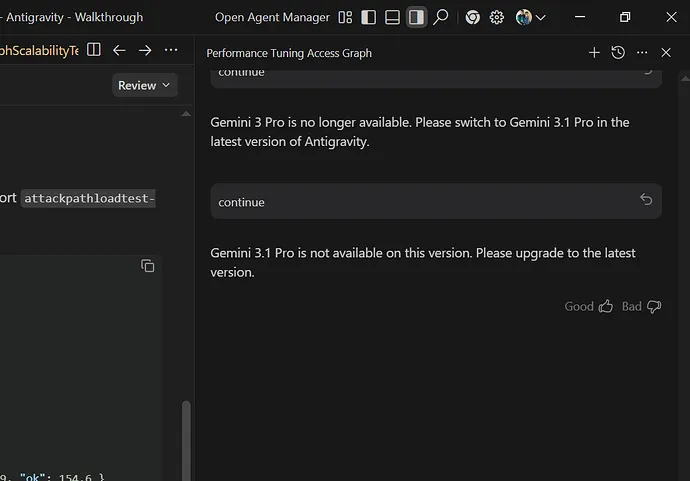Click the Chrome browser icon
Screen dimensions: 690x481
click(x=472, y=17)
